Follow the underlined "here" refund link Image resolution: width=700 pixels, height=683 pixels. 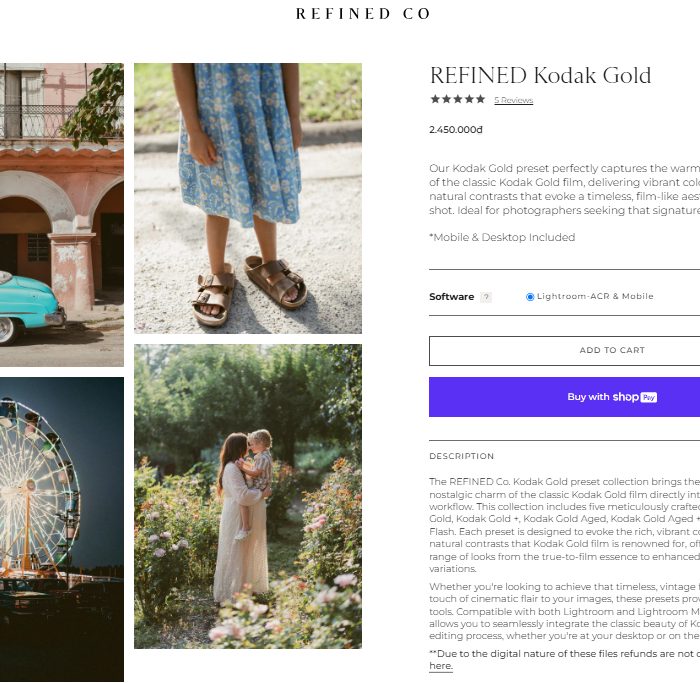(441, 666)
